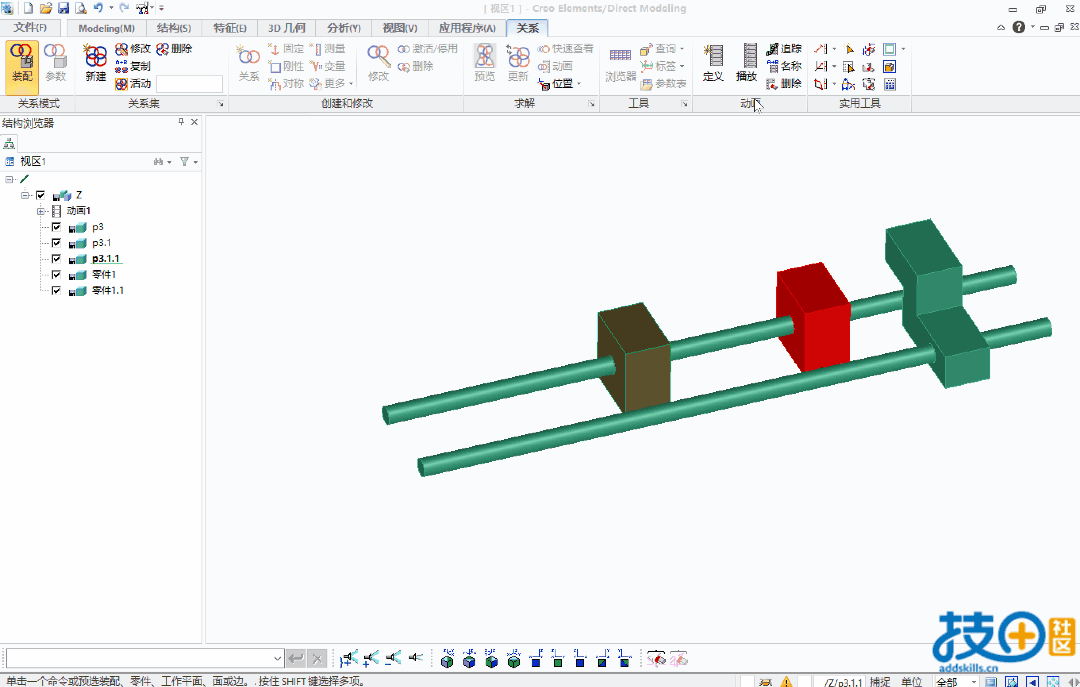The width and height of the screenshot is (1080, 687).
Task: Click the orange cube utility tool icon
Action: [x=889, y=67]
